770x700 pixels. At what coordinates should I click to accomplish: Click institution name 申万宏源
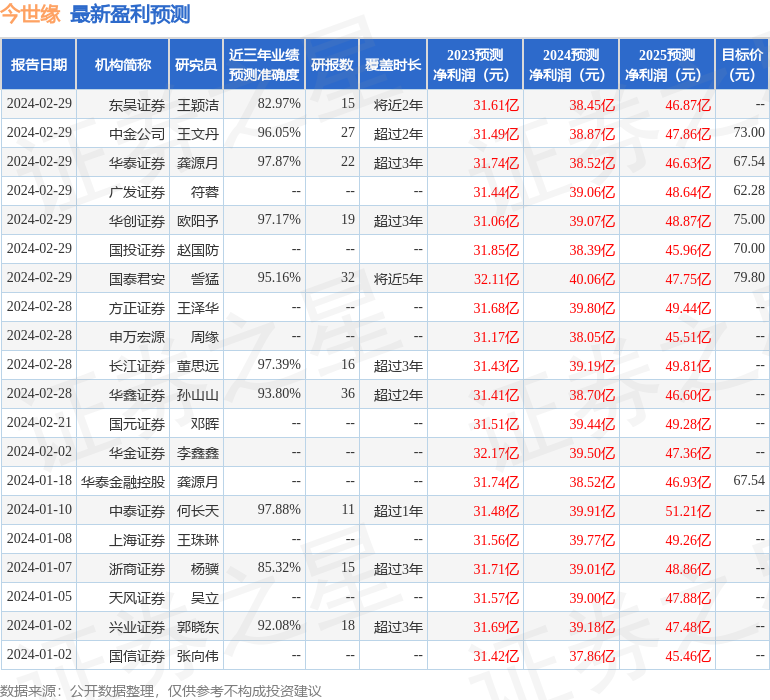pos(137,337)
